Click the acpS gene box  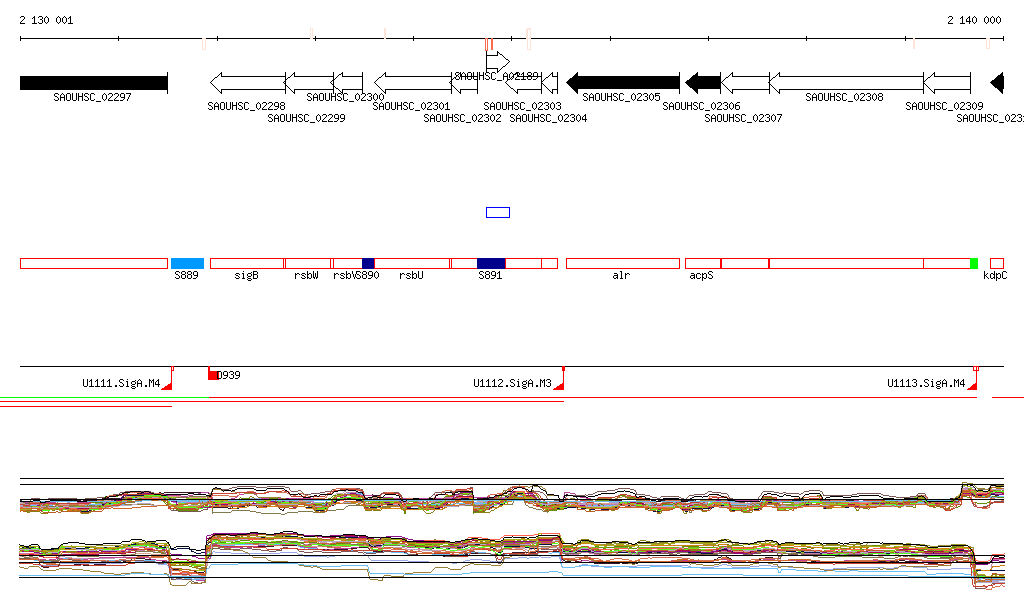pyautogui.click(x=702, y=263)
